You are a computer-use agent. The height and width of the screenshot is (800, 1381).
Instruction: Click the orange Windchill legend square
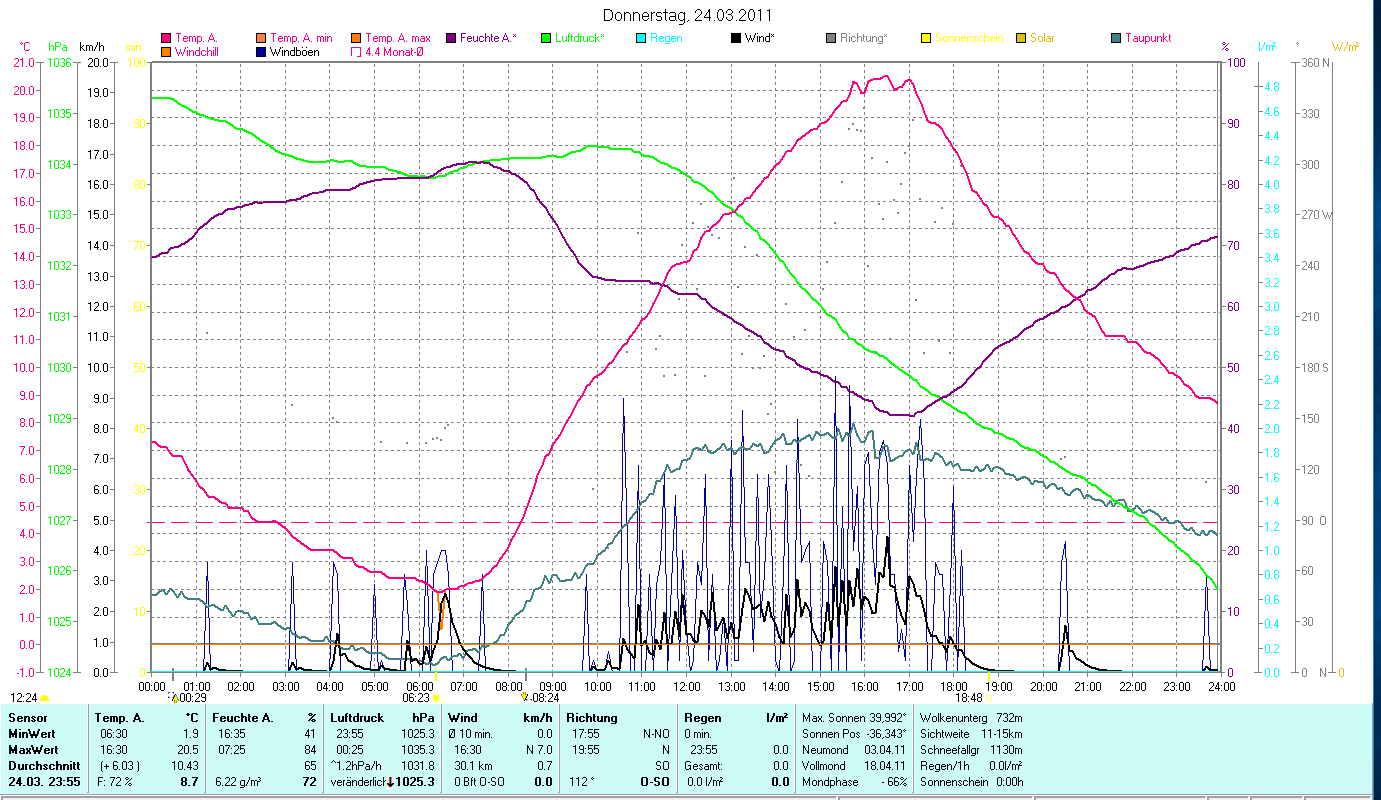(x=166, y=51)
